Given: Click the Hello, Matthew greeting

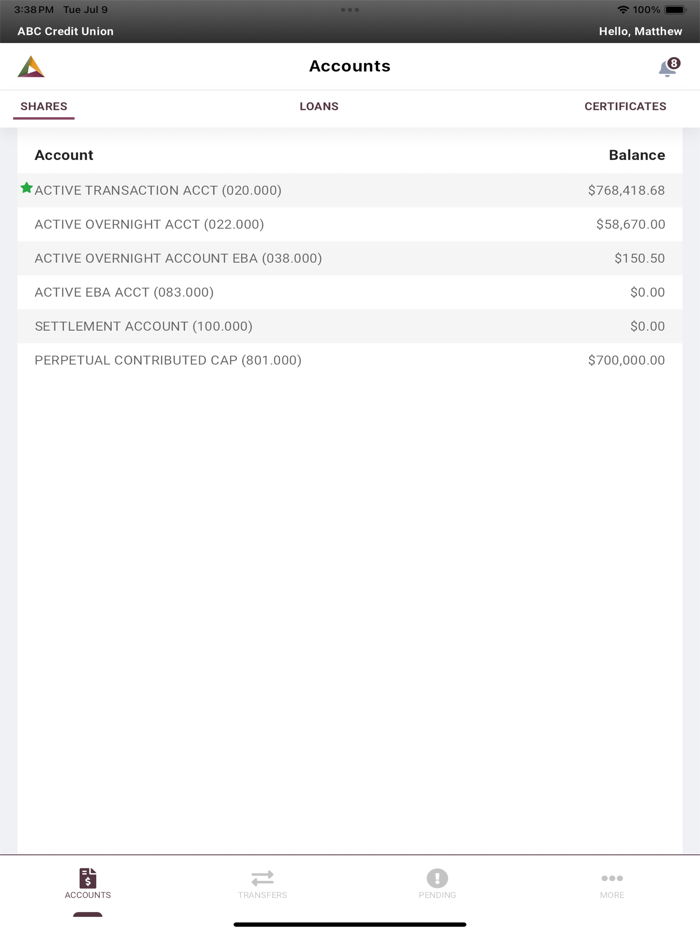Looking at the screenshot, I should pos(640,31).
